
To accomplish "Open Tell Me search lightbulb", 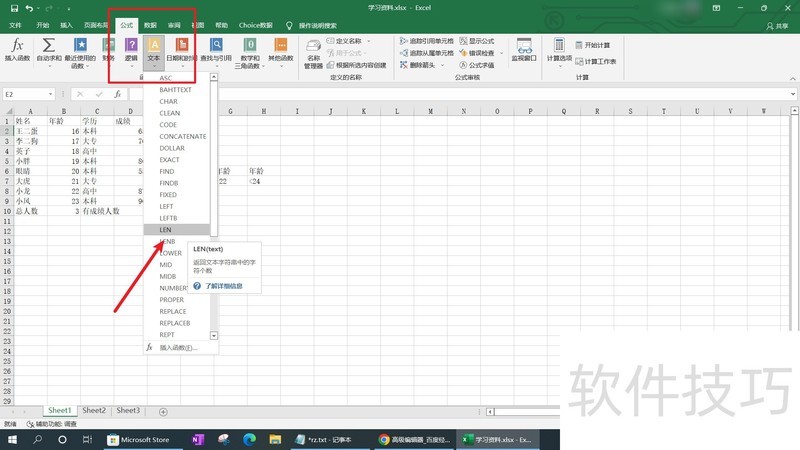I will coord(289,25).
